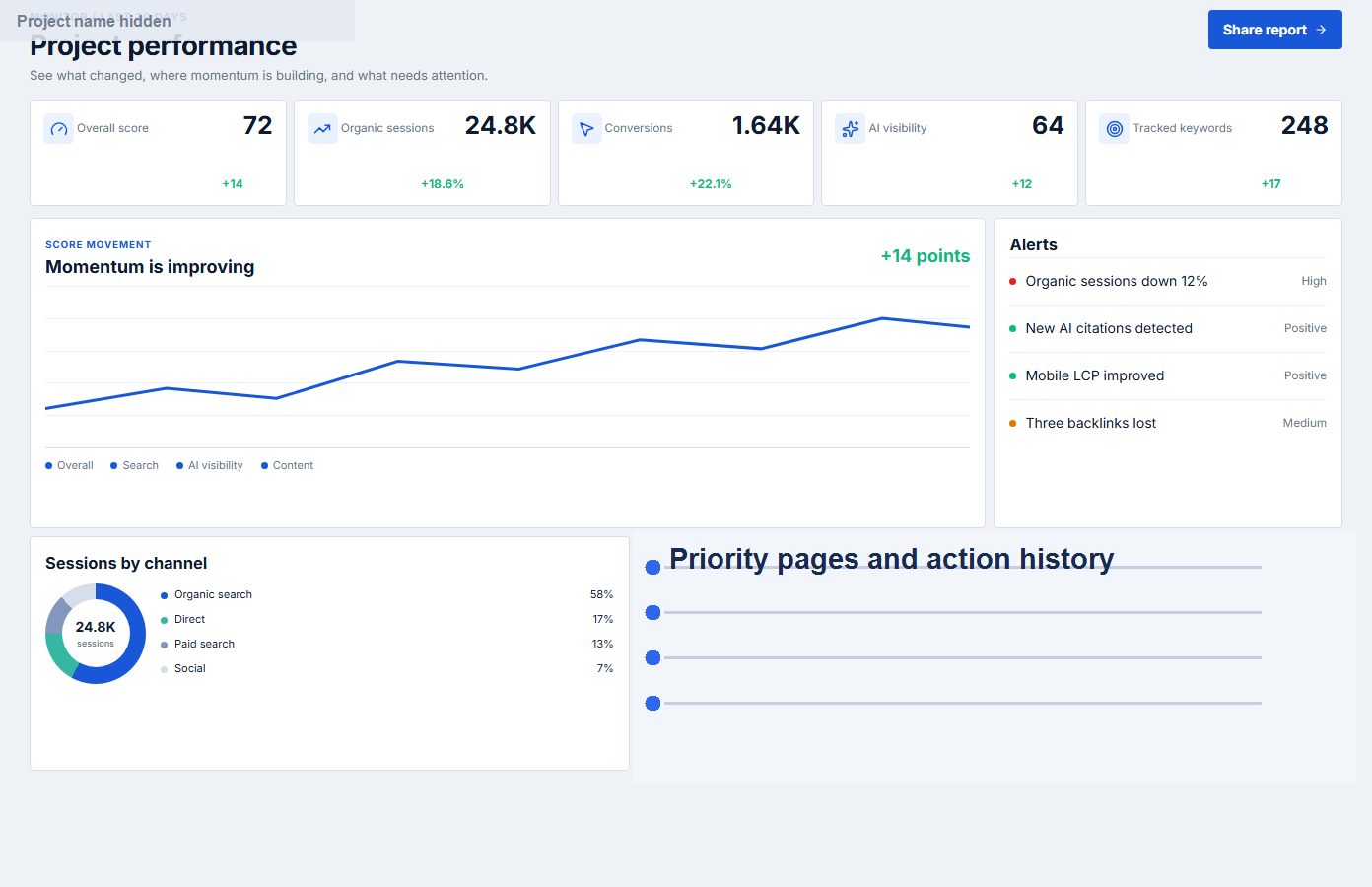Select the AI visibility value 64
Viewport: 1372px width, 887px height.
[1048, 125]
